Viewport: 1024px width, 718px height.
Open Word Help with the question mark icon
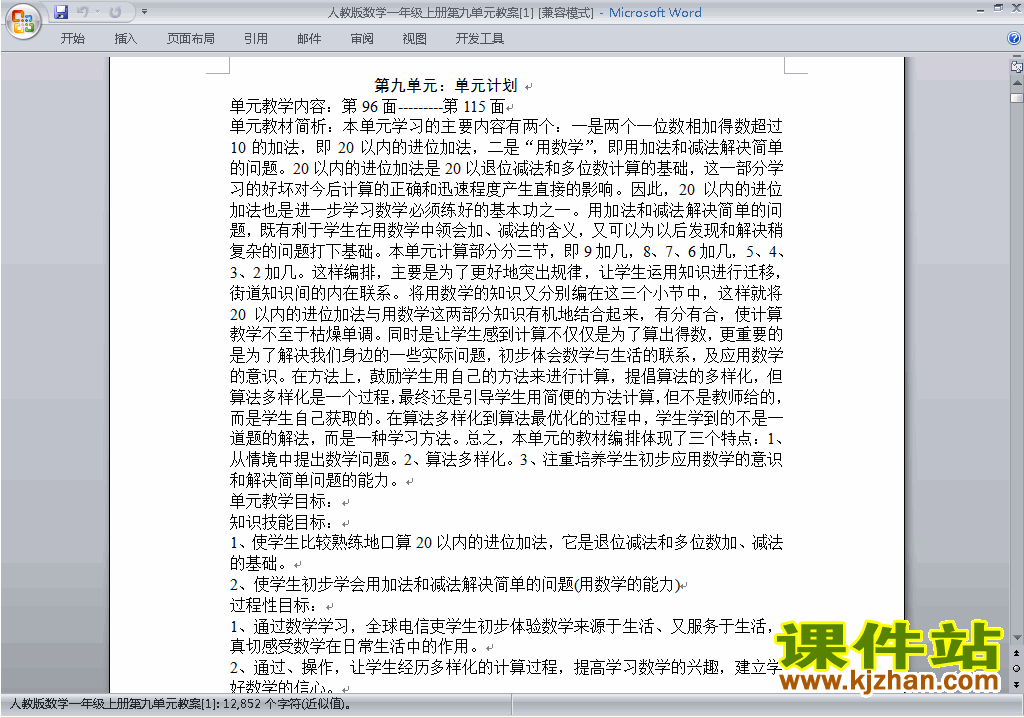[1014, 39]
